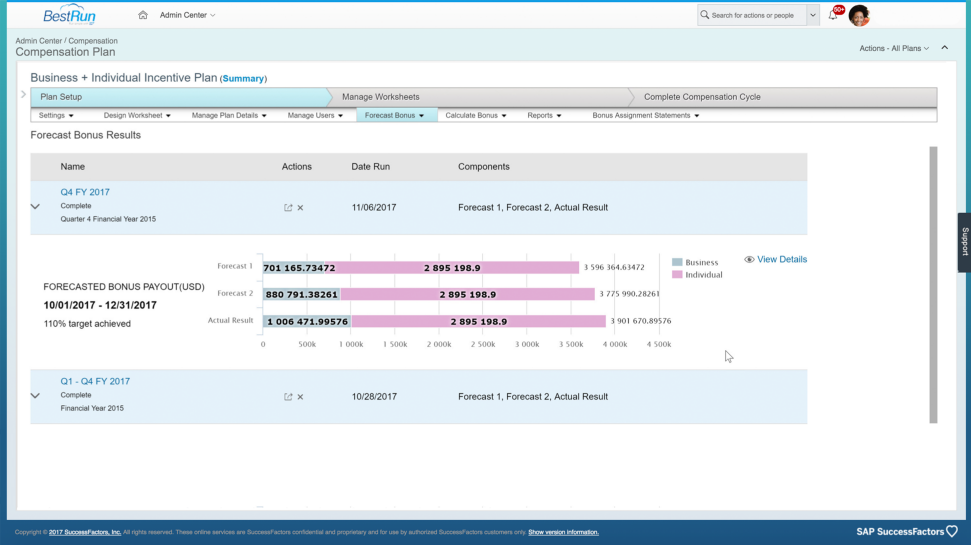Viewport: 971px width, 545px height.
Task: Toggle the Individual series in the chart legend
Action: pyautogui.click(x=697, y=274)
